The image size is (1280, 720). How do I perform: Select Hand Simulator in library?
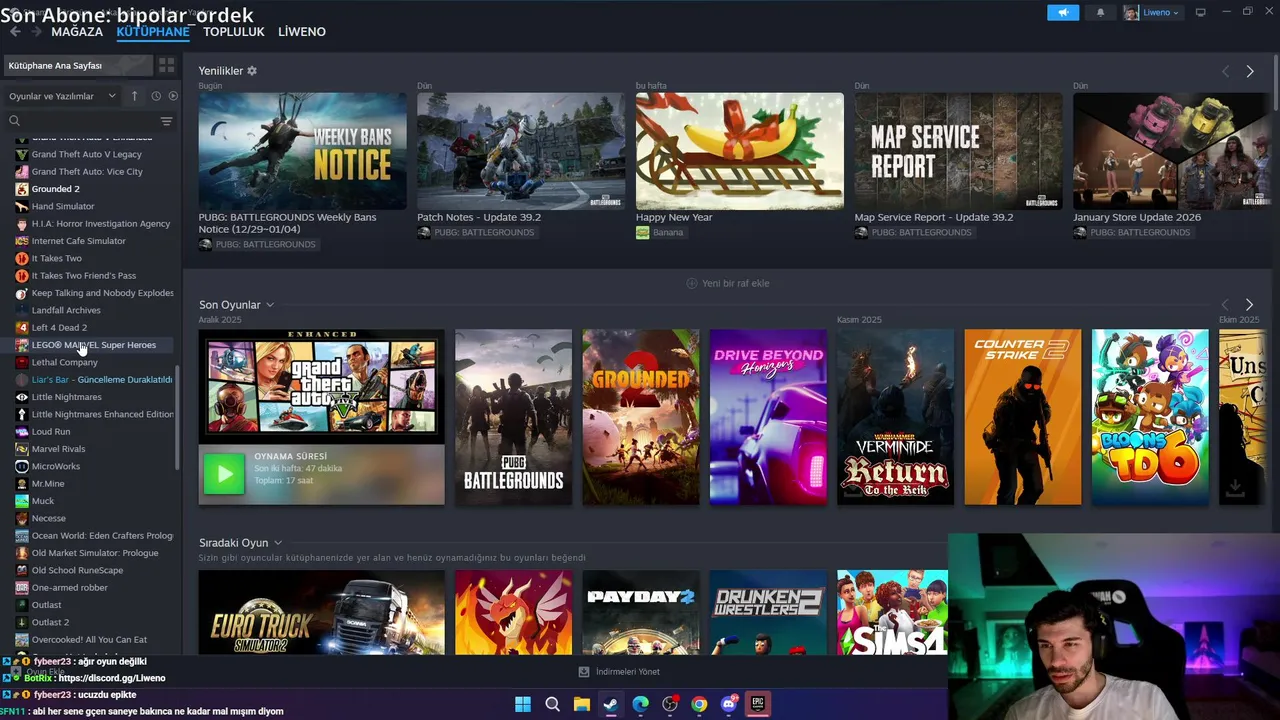pos(63,206)
